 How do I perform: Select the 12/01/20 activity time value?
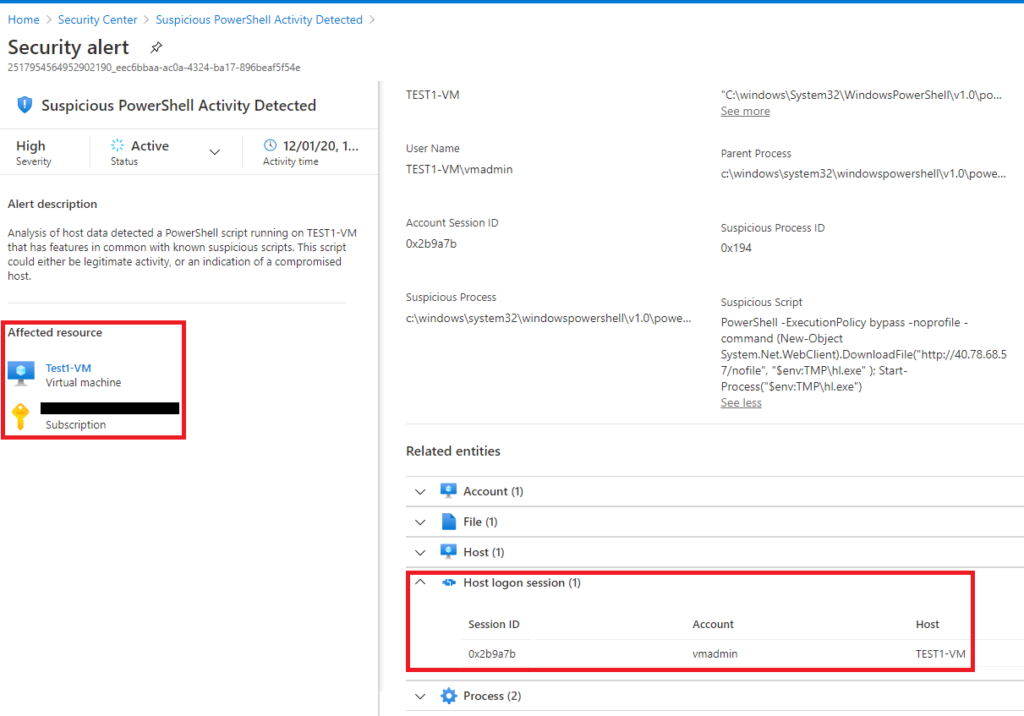[x=321, y=146]
